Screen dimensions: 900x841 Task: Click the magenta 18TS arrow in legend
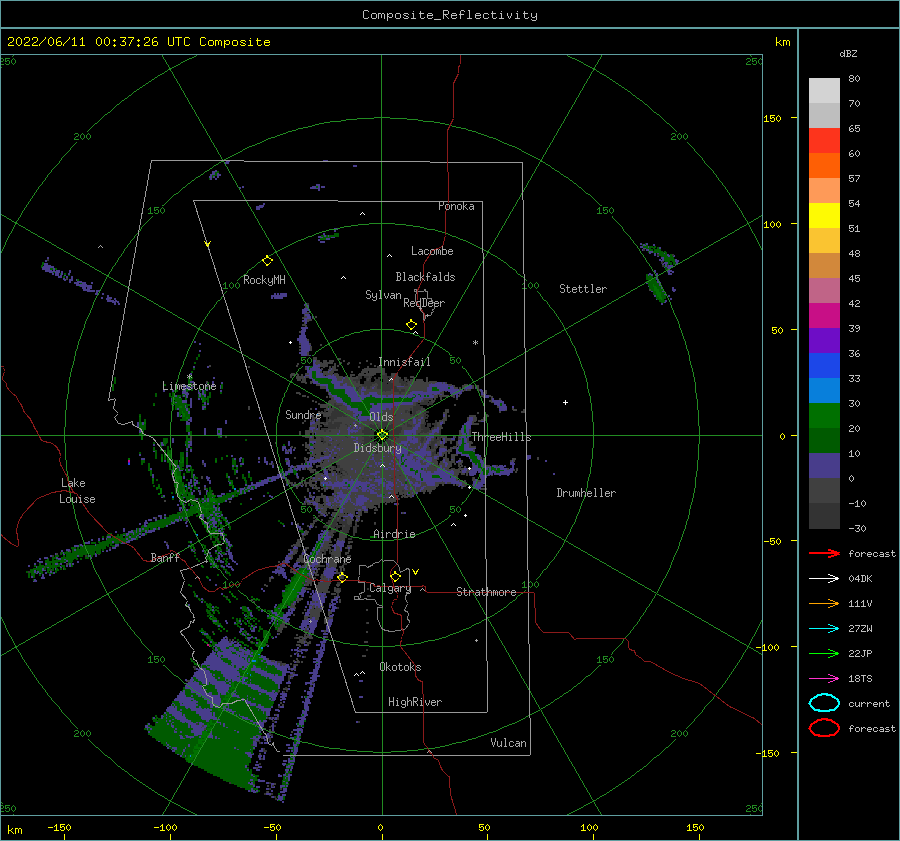824,679
